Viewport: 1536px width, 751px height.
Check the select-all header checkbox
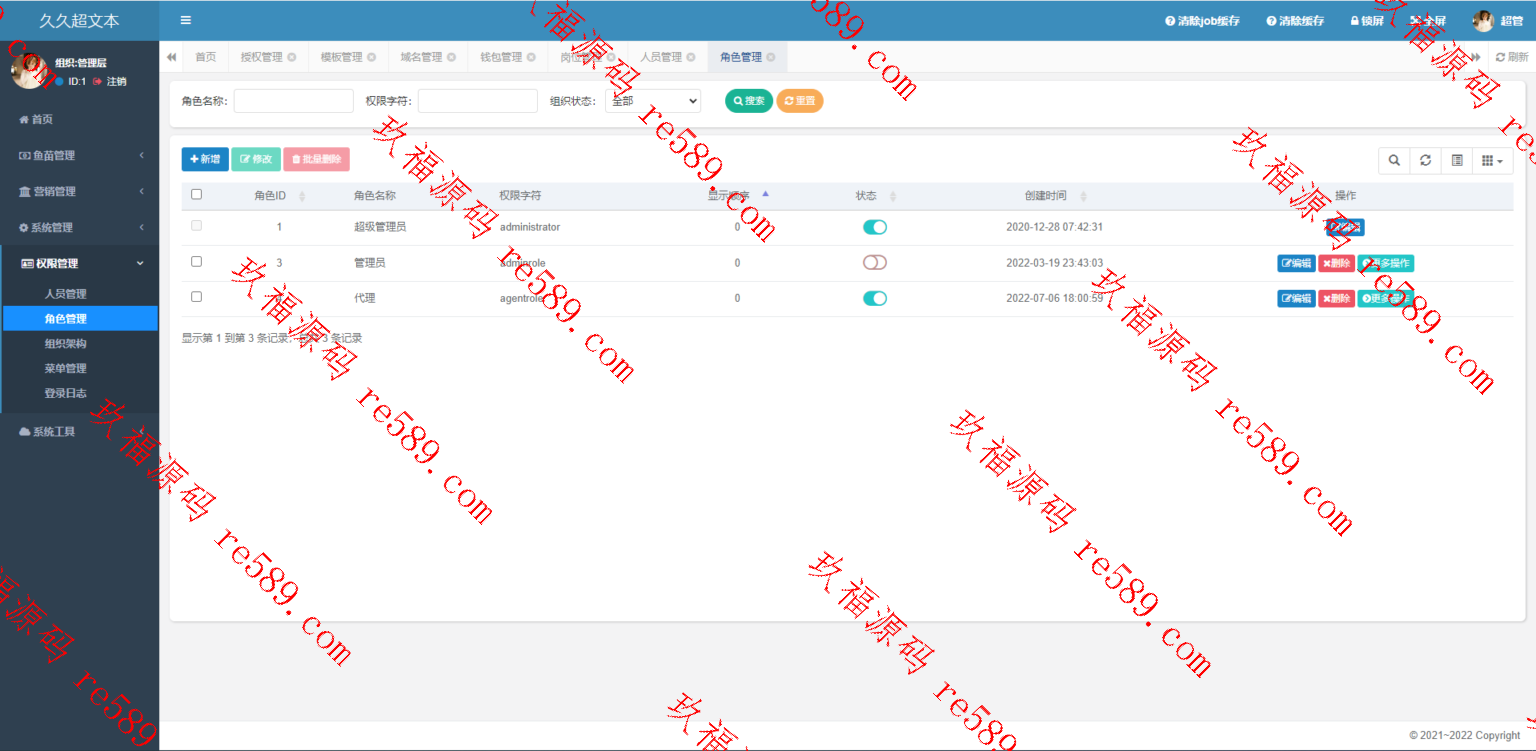tap(196, 194)
